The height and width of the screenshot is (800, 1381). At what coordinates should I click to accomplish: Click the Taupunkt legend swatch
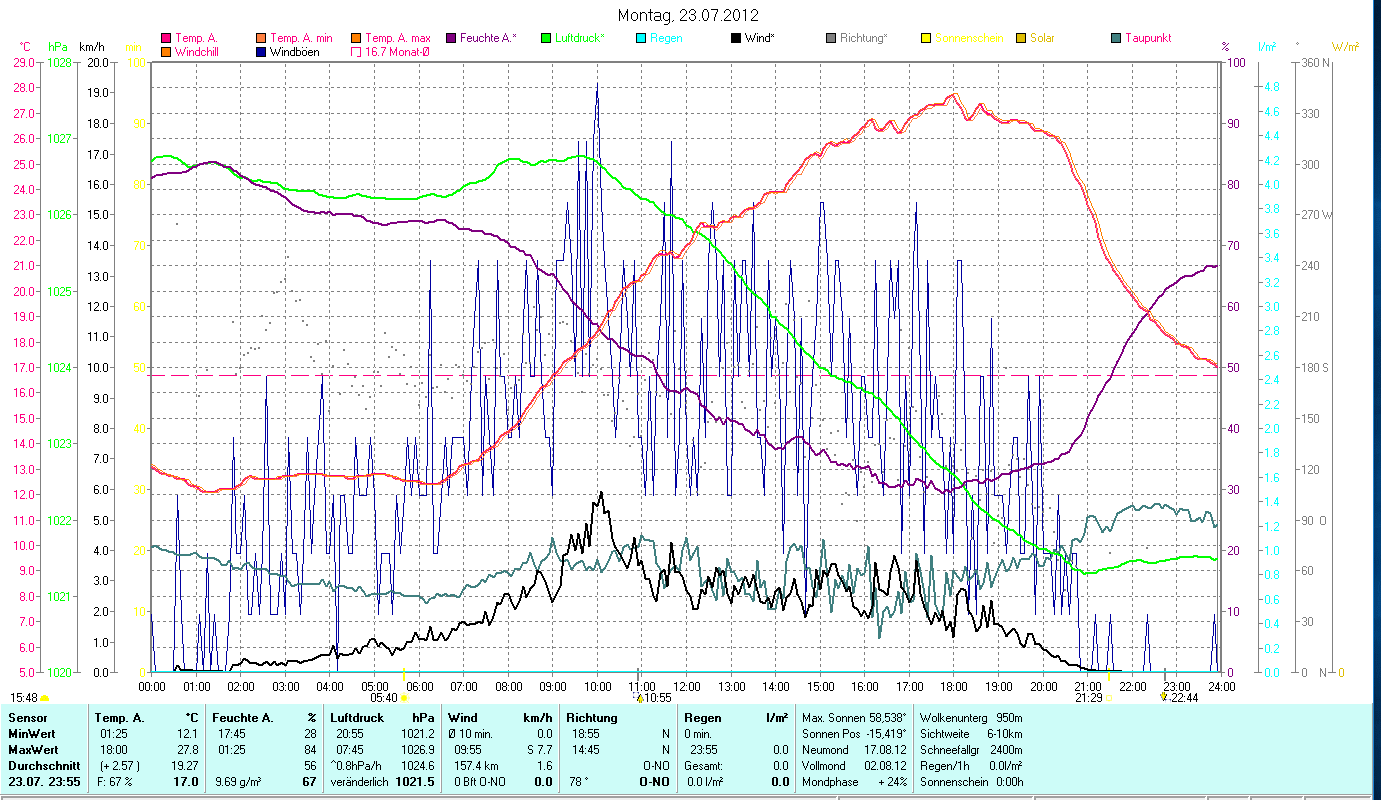(1116, 38)
